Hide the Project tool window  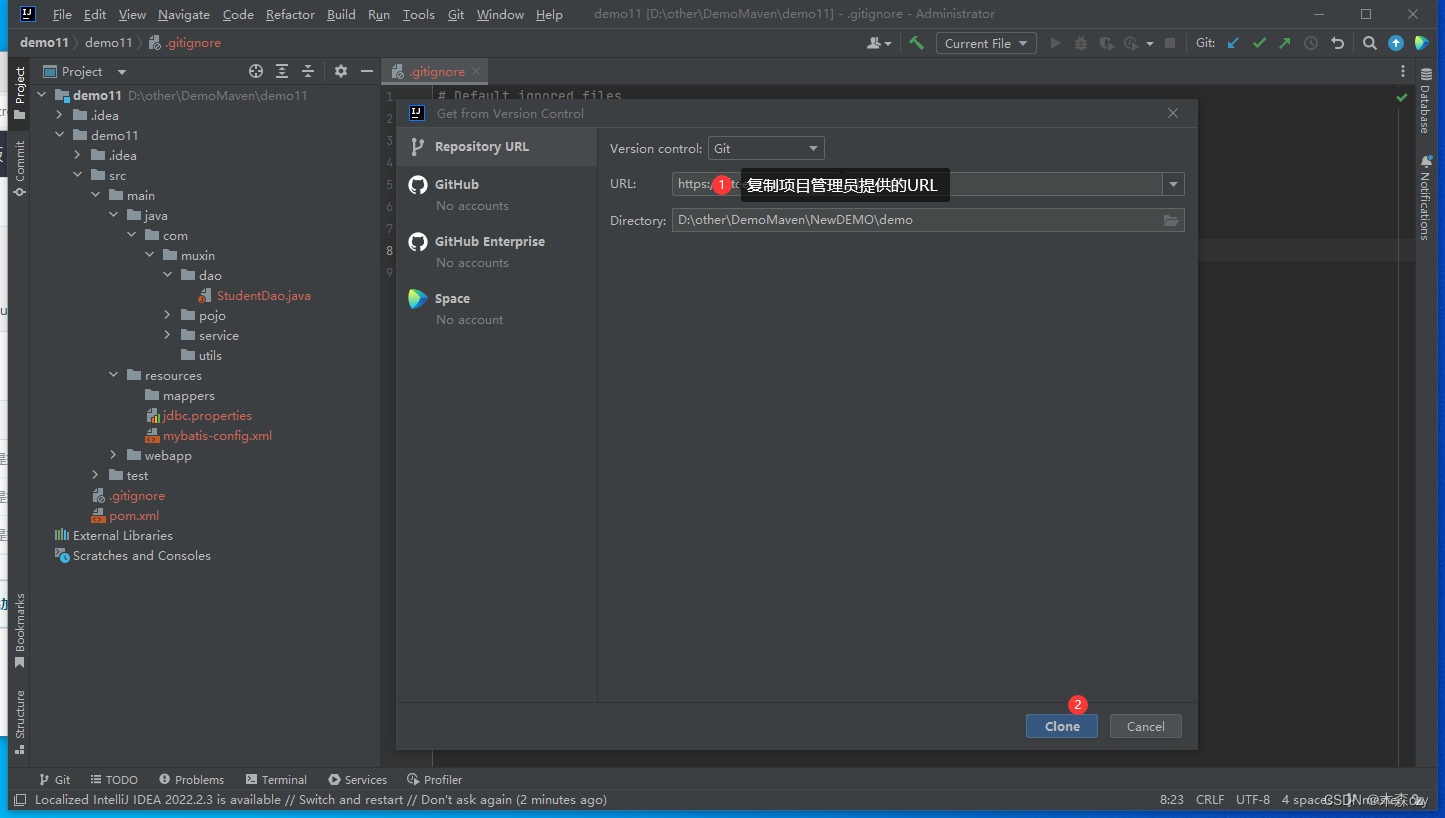pyautogui.click(x=367, y=71)
